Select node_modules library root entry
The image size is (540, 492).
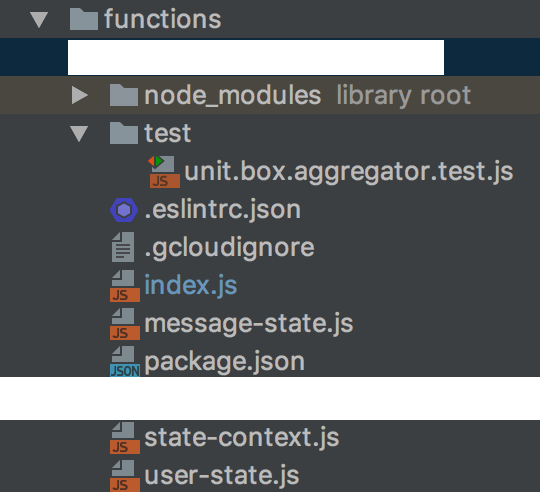point(308,95)
